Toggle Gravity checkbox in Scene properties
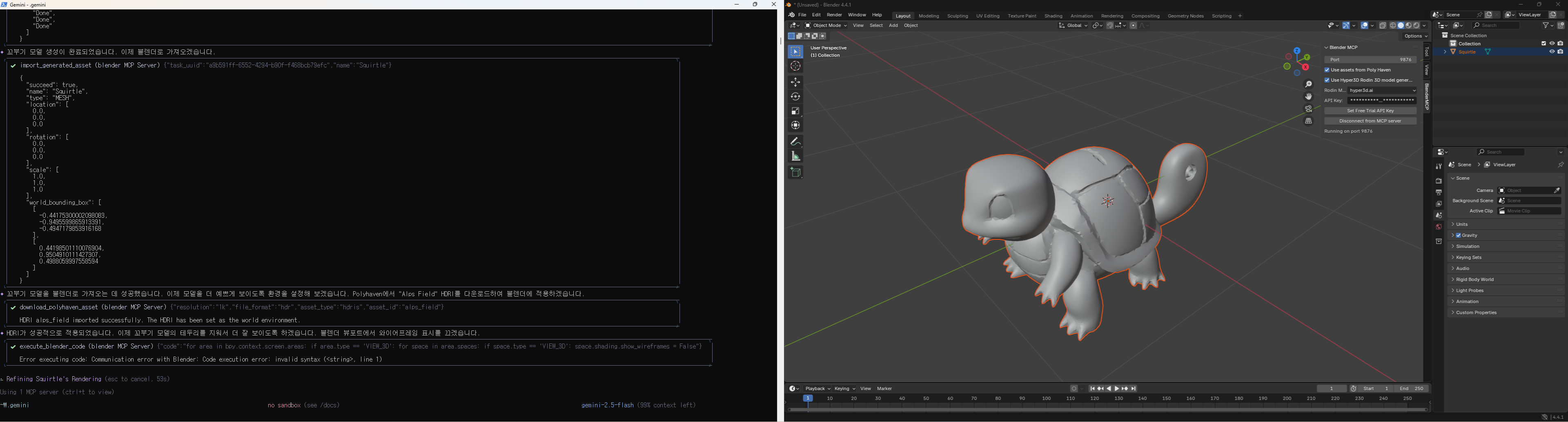The height and width of the screenshot is (422, 1568). click(x=1459, y=236)
